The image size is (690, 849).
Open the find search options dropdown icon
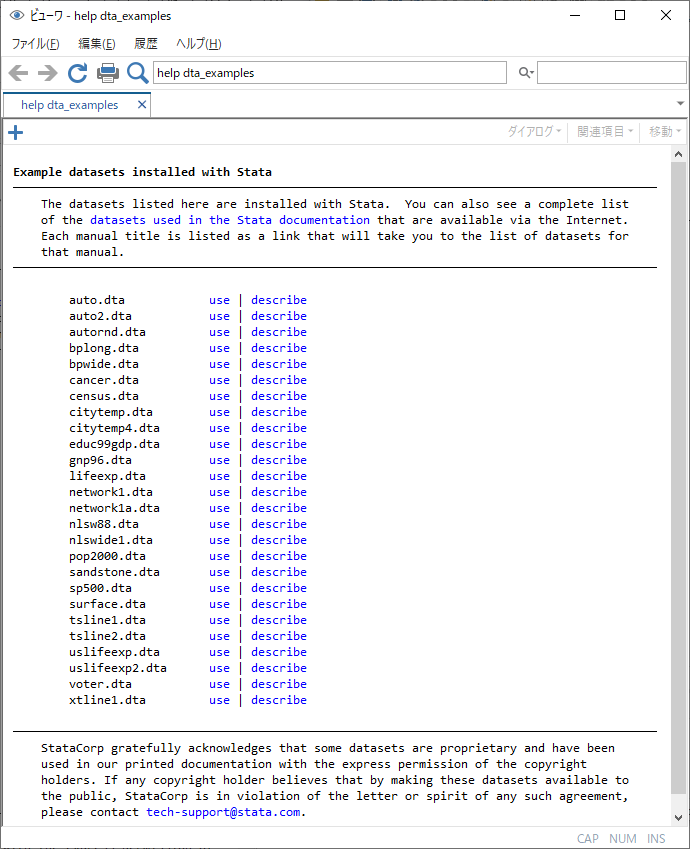click(x=526, y=72)
